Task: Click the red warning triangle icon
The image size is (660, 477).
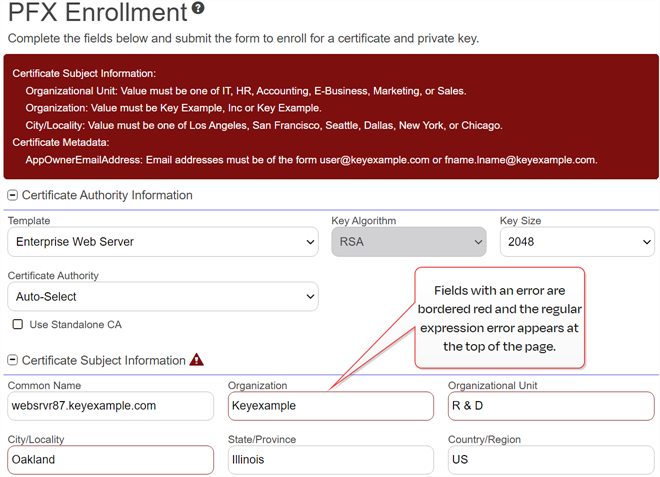Action: [x=197, y=360]
